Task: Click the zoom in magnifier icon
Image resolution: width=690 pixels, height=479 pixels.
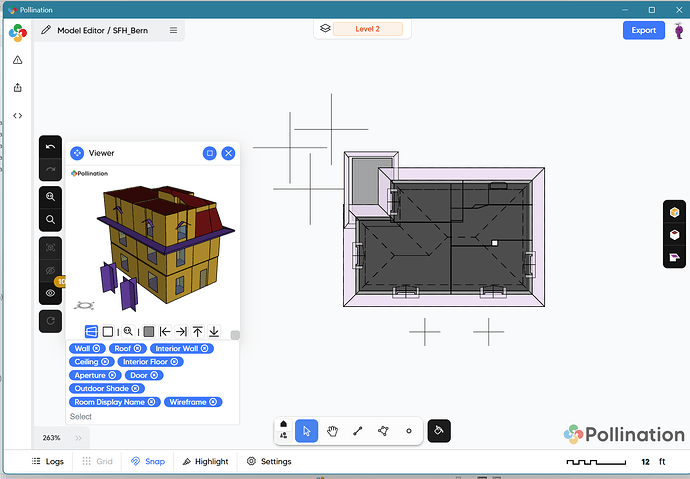Action: click(x=51, y=196)
